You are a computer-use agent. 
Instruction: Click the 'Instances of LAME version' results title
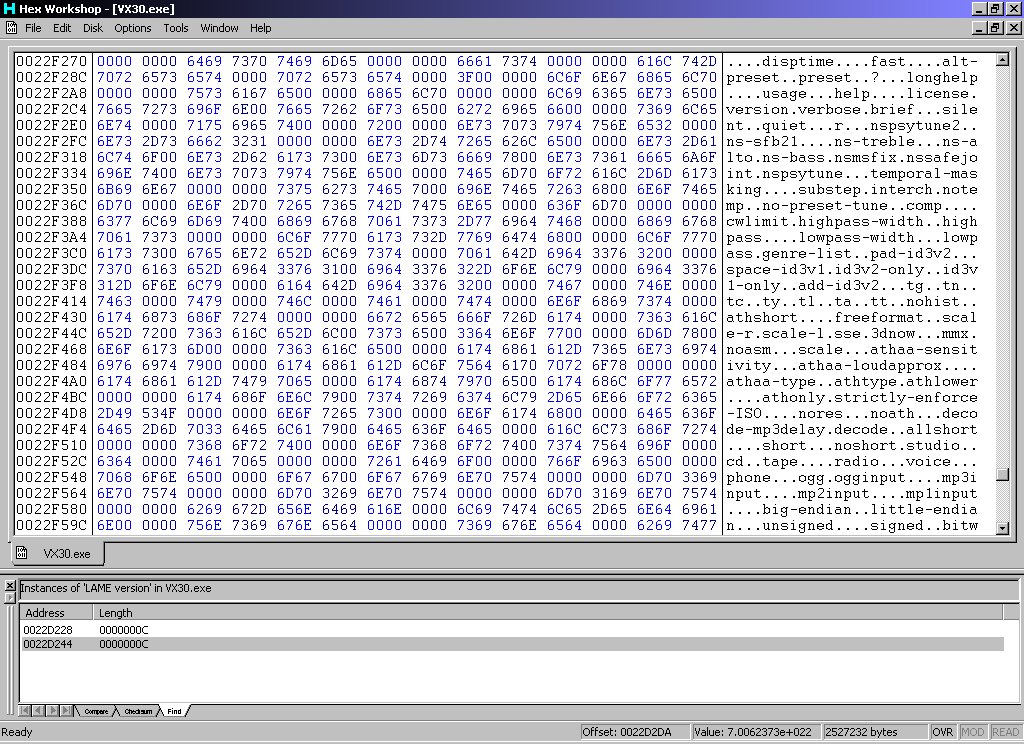pyautogui.click(x=116, y=588)
